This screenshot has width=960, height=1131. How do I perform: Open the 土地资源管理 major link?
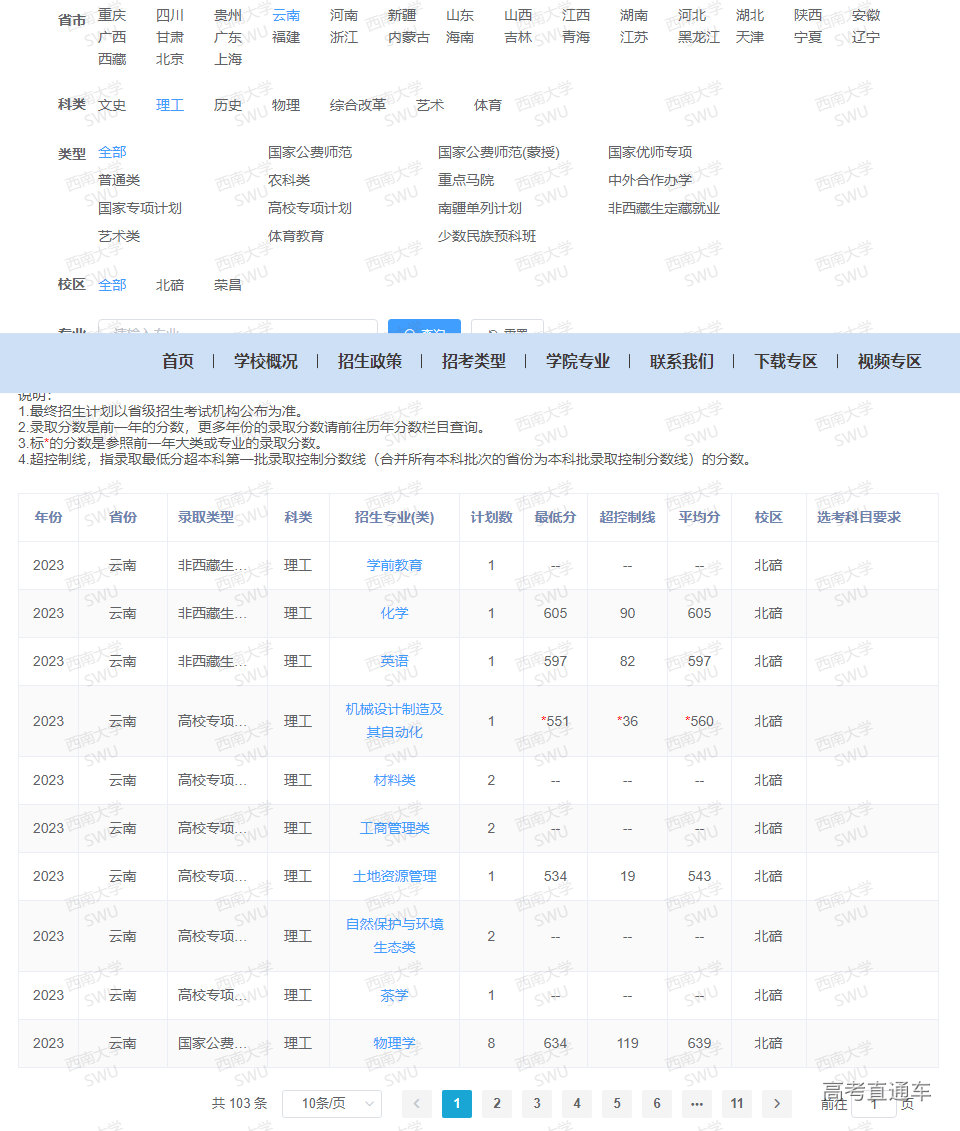tap(395, 876)
